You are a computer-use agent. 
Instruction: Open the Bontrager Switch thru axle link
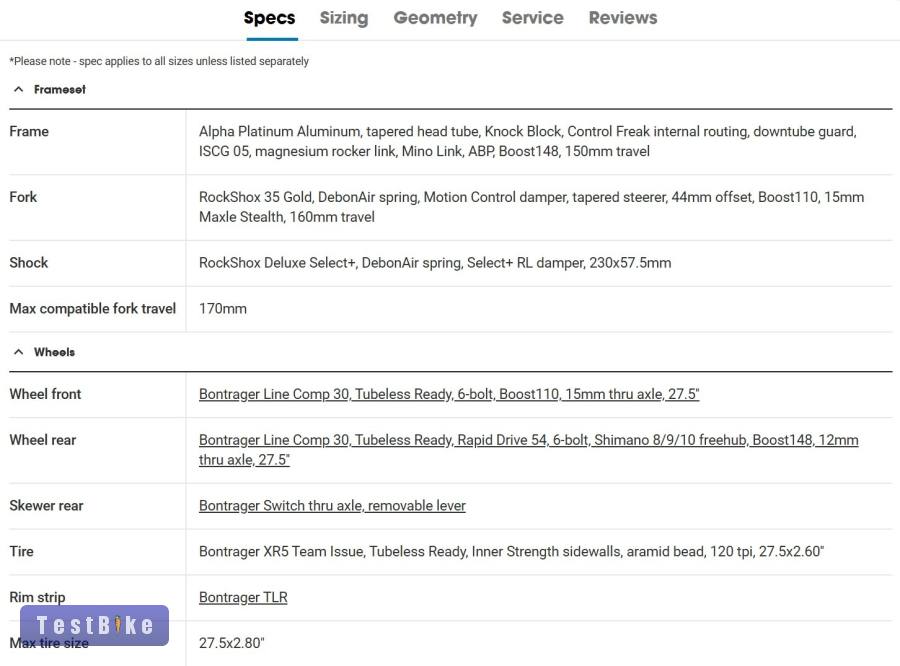[332, 506]
